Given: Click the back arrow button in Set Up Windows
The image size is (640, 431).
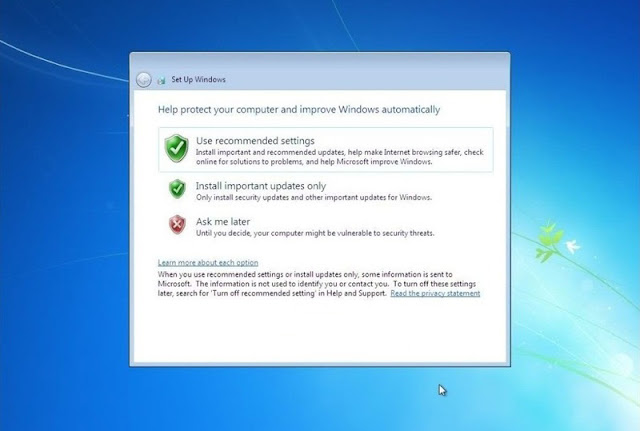Looking at the screenshot, I should [x=144, y=80].
